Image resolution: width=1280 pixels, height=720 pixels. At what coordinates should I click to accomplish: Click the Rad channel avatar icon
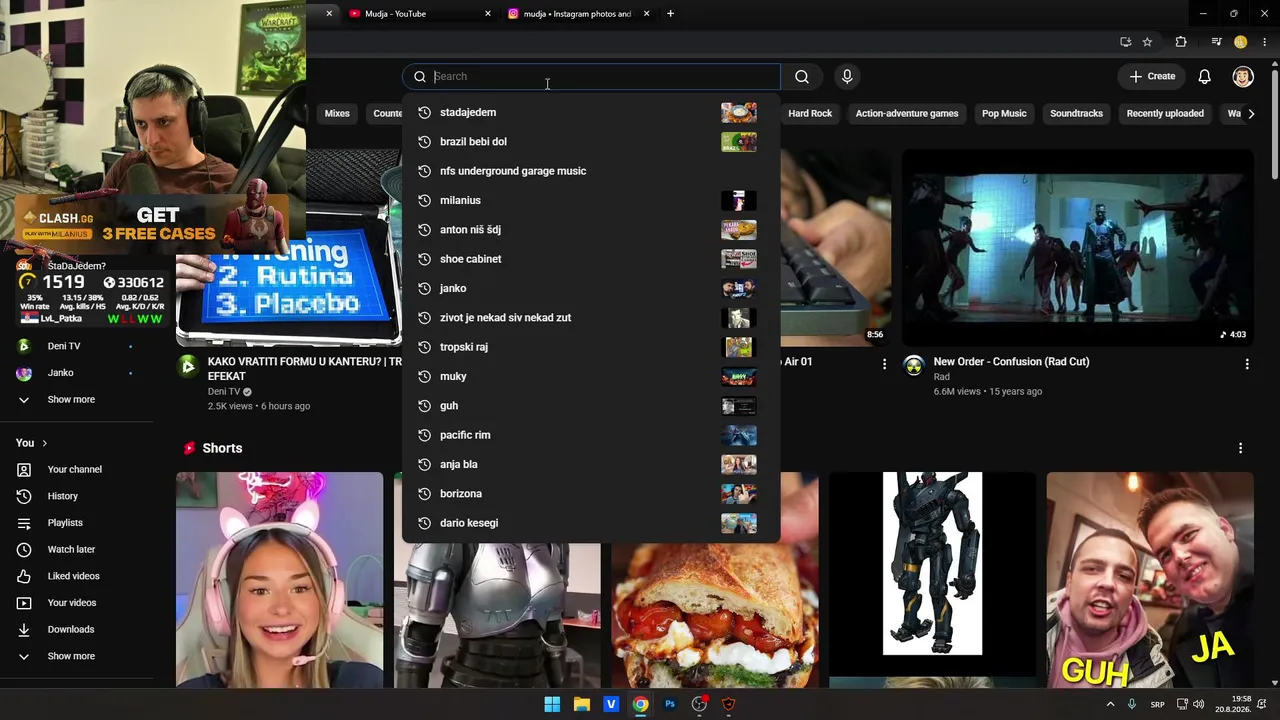[914, 366]
